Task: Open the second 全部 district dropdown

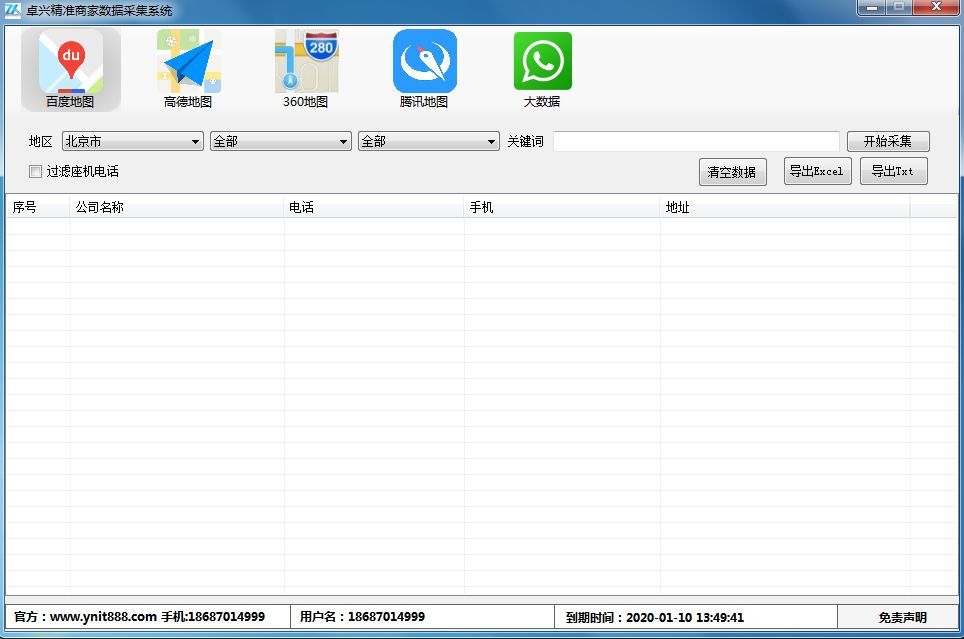Action: pyautogui.click(x=280, y=142)
